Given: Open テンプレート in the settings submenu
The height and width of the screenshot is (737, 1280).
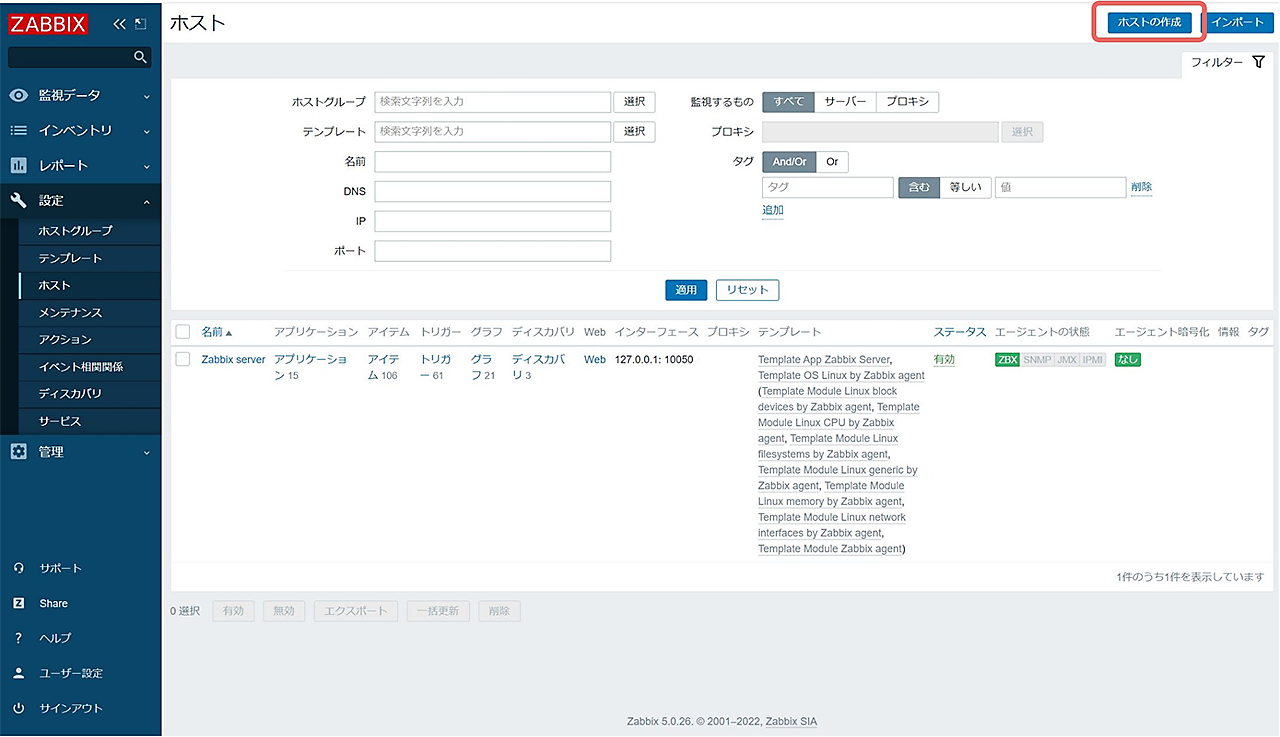Looking at the screenshot, I should [x=70, y=258].
